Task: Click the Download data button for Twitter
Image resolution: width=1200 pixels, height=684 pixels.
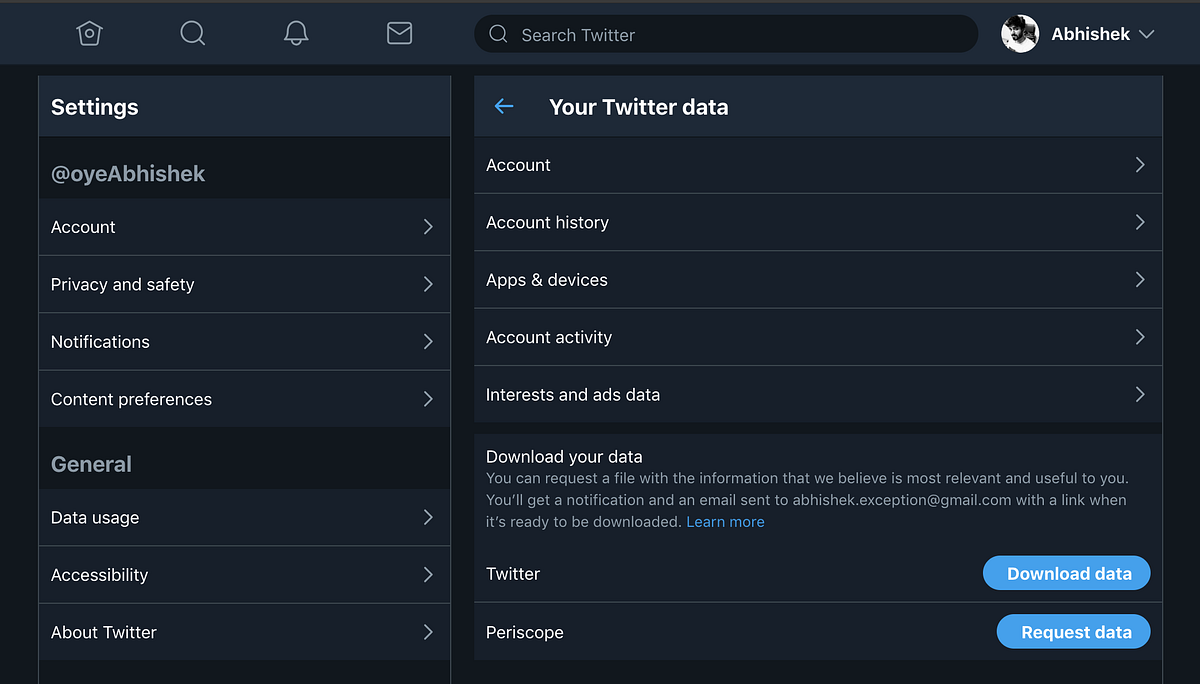Action: (1066, 573)
